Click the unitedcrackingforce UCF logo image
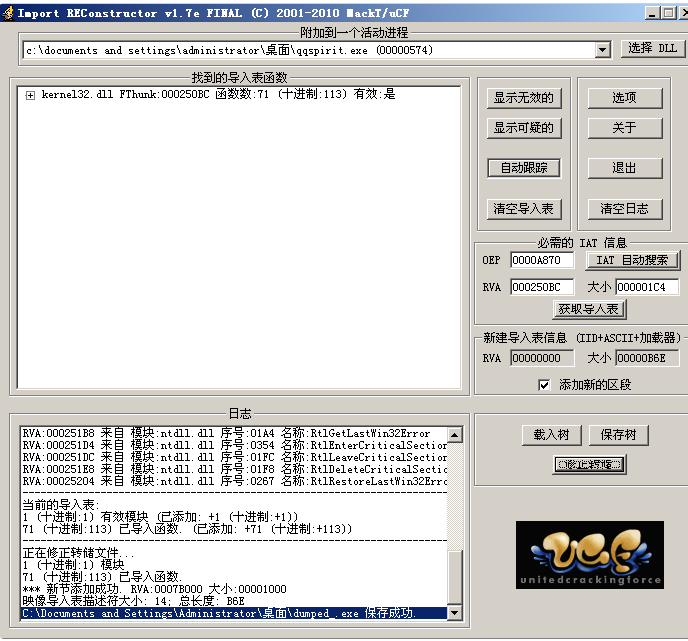The image size is (688, 641). point(590,555)
